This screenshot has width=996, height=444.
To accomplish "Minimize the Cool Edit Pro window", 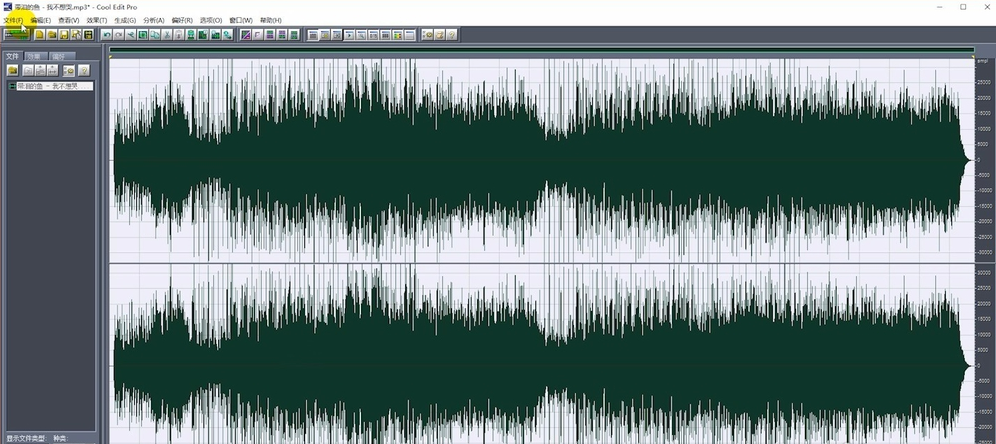I will [x=940, y=7].
